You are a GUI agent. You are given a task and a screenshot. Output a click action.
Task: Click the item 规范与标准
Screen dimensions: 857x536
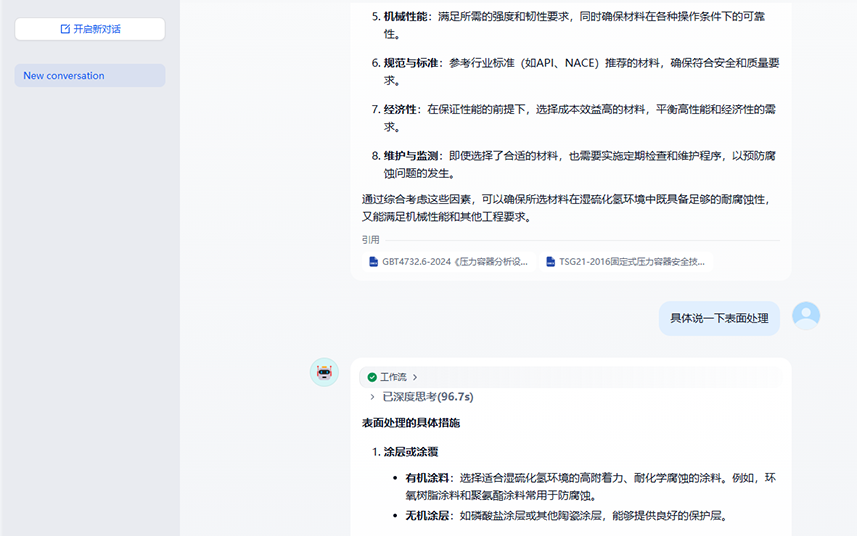[410, 63]
